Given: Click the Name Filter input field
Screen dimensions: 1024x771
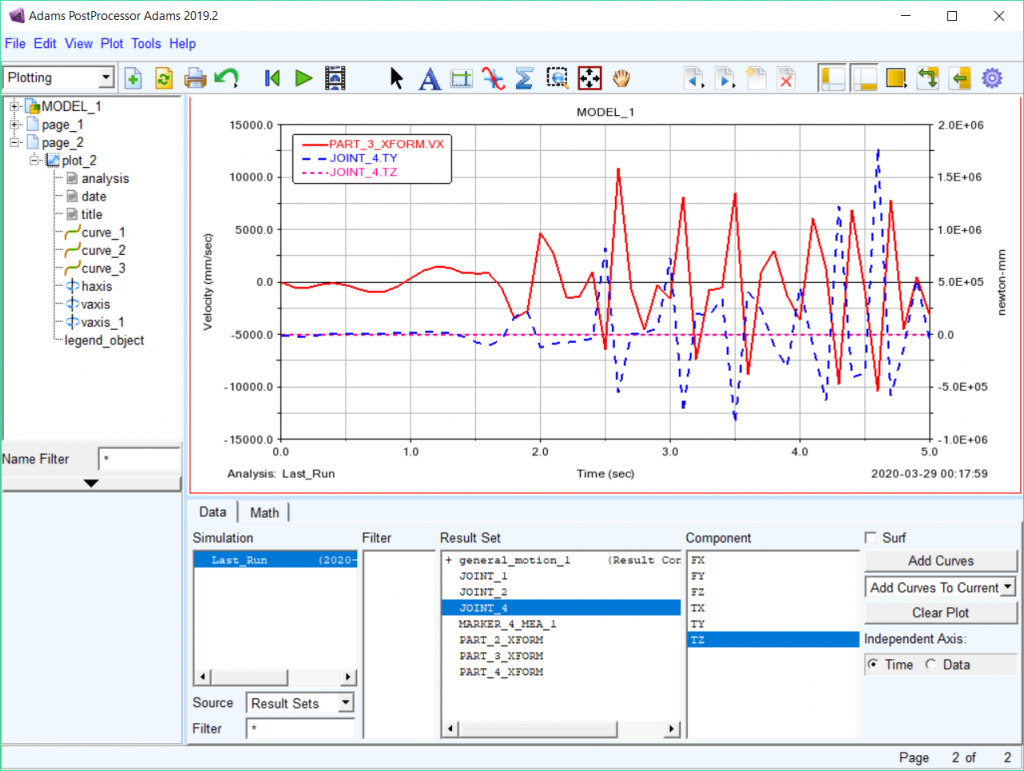Looking at the screenshot, I should click(x=139, y=459).
